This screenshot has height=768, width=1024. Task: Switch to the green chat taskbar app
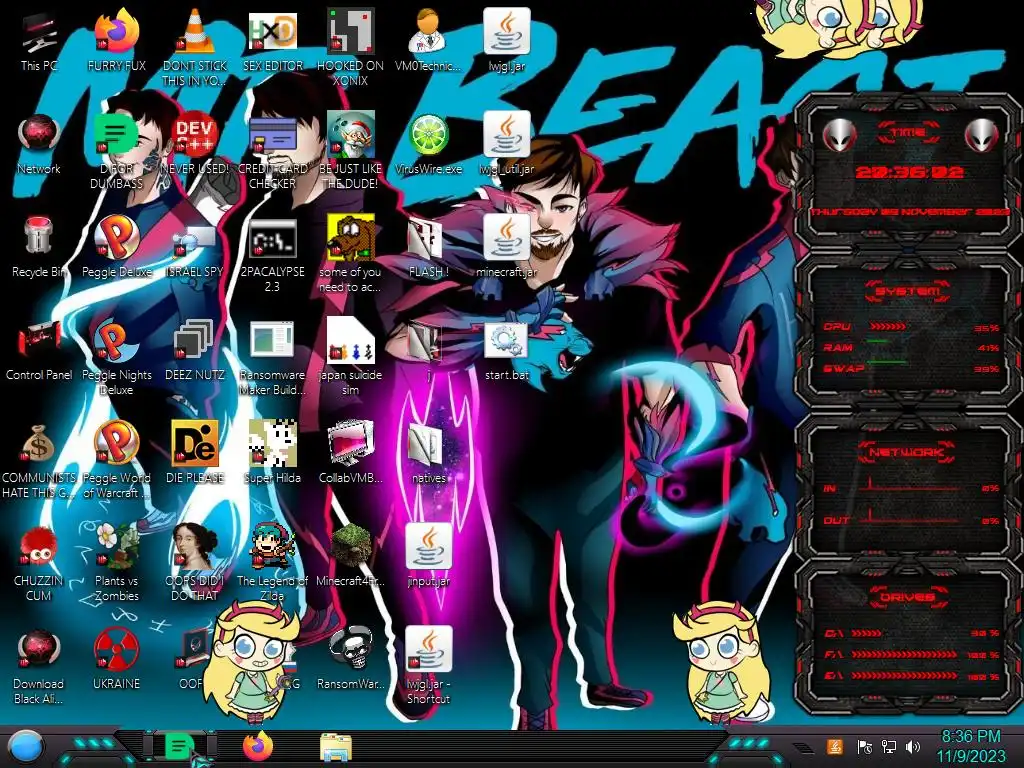pos(179,746)
